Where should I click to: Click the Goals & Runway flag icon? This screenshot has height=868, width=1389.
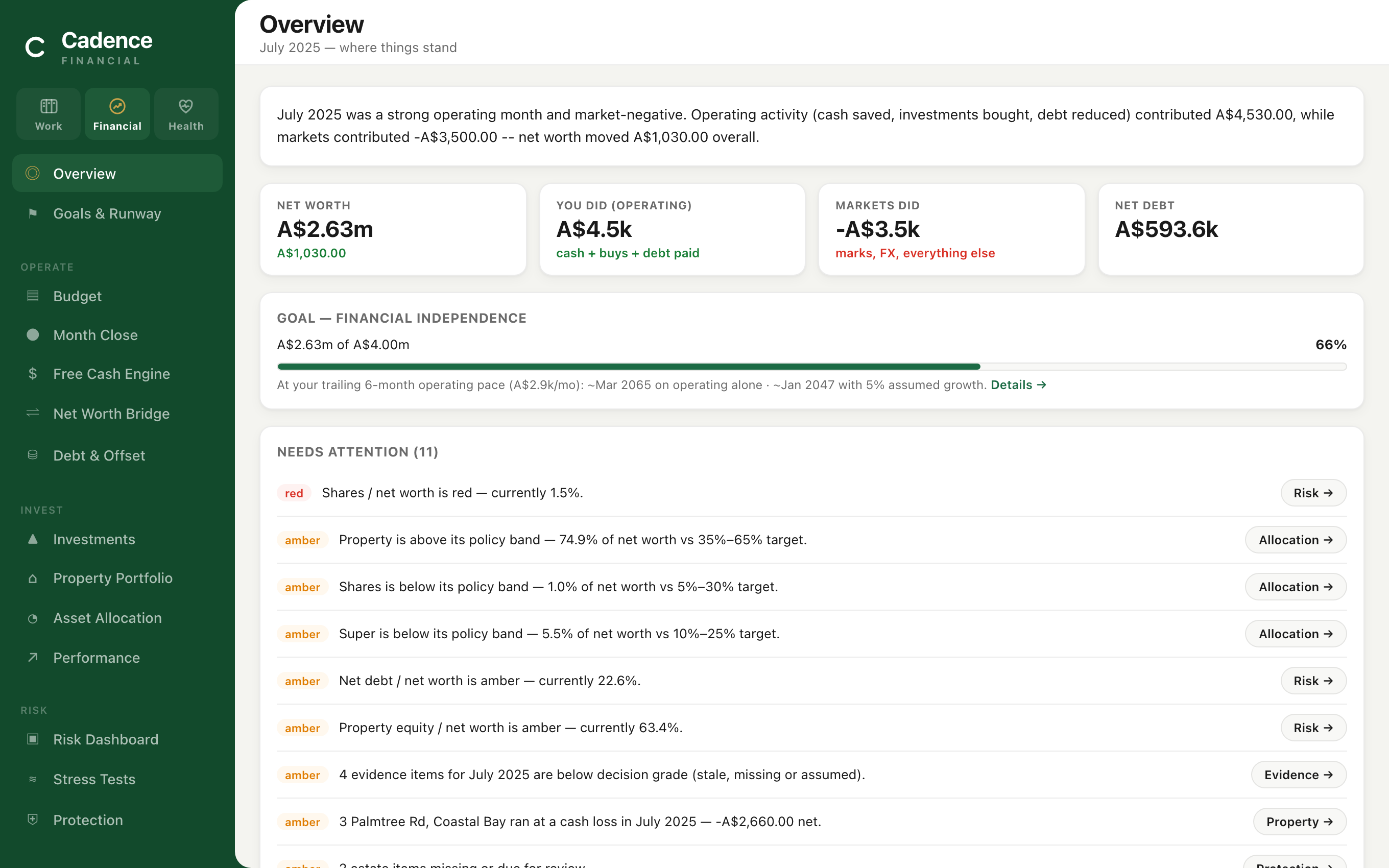click(33, 213)
